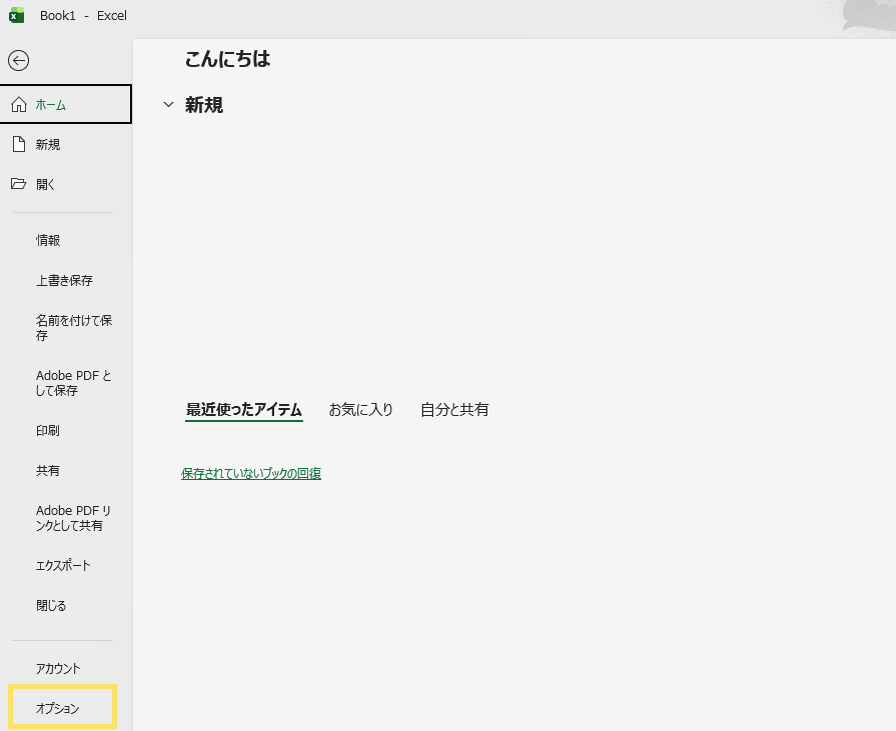Screen dimensions: 896x731
Task: Collapse the 新規 section chevron
Action: pyautogui.click(x=168, y=105)
